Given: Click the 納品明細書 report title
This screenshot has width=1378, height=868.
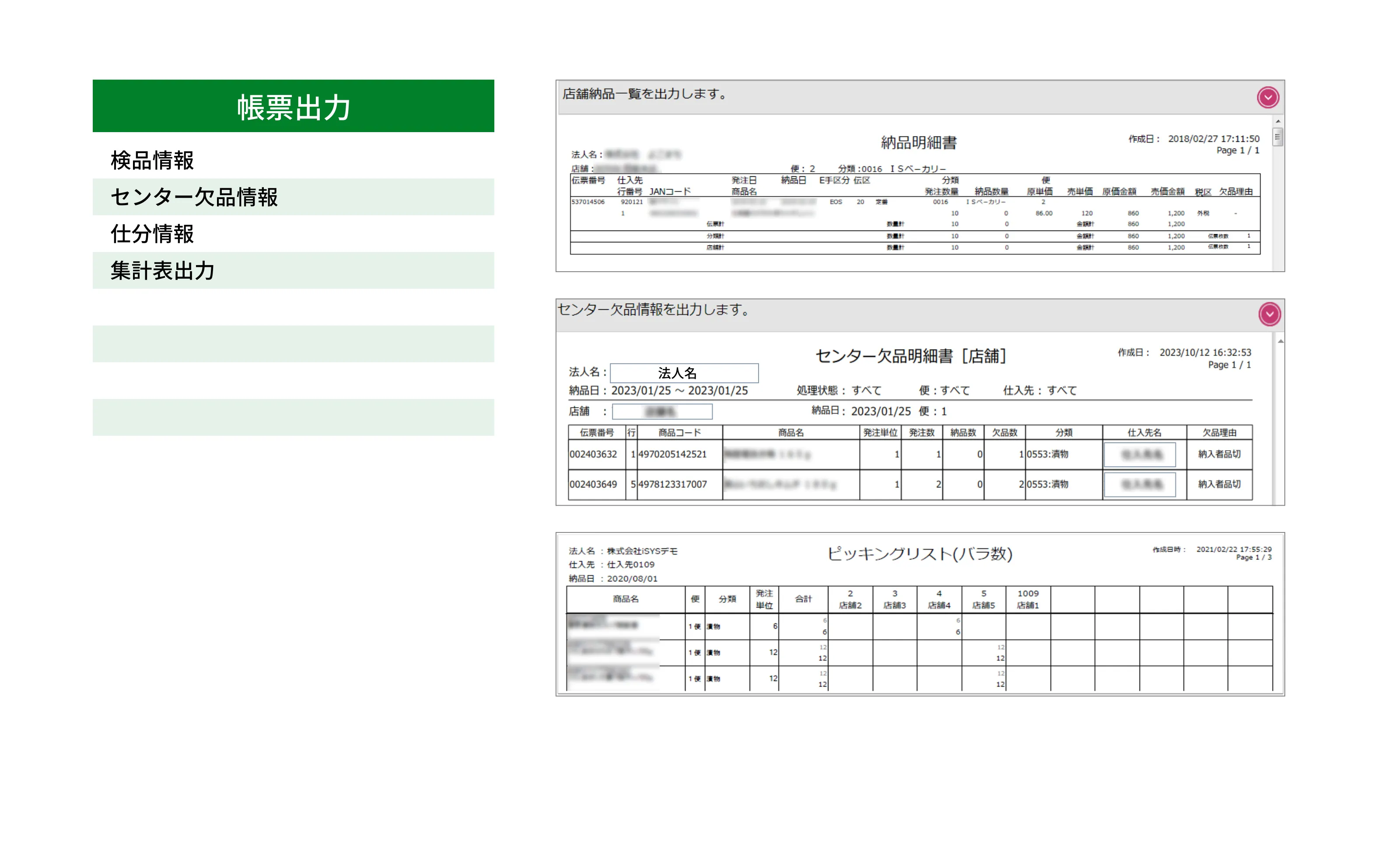Looking at the screenshot, I should click(x=919, y=143).
